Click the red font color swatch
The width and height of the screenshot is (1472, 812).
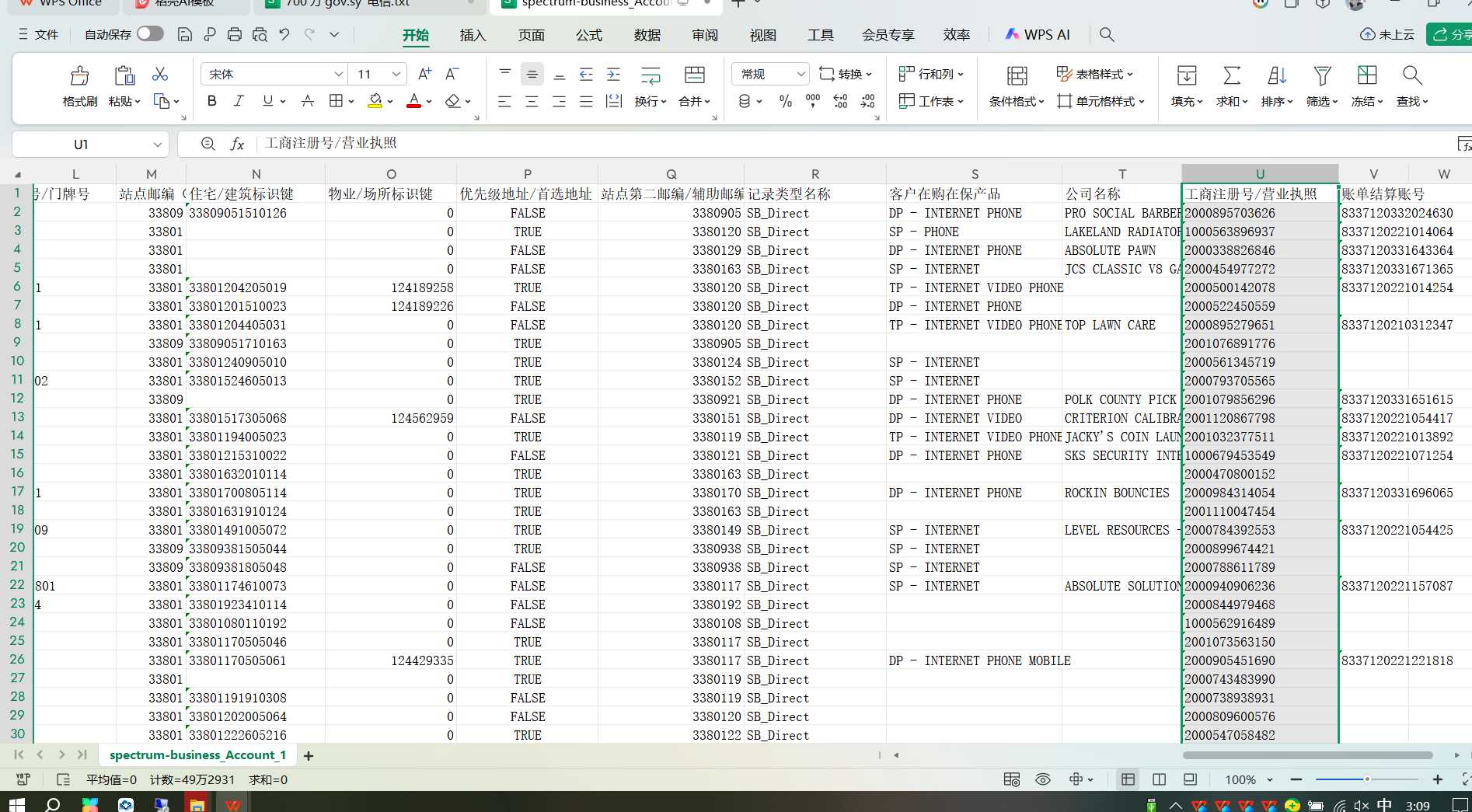[413, 101]
